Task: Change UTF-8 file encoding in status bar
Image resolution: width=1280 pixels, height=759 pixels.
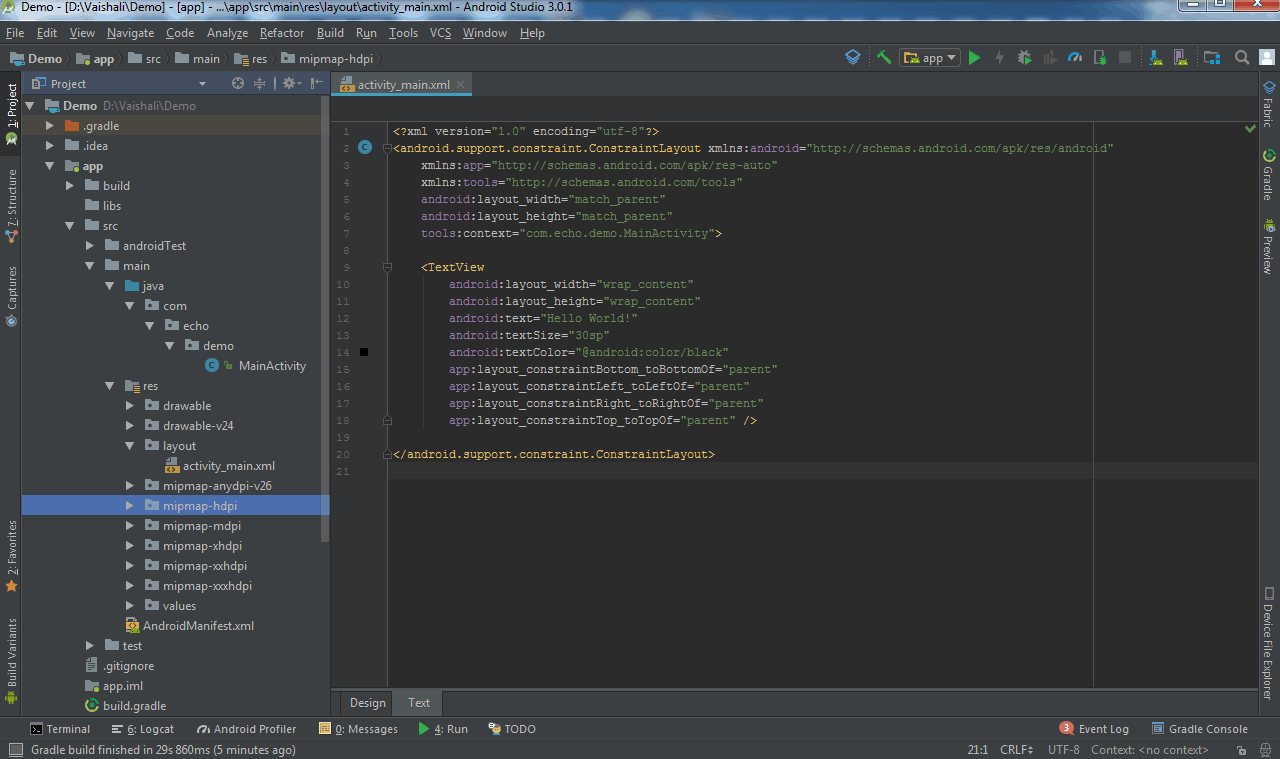Action: [1064, 750]
